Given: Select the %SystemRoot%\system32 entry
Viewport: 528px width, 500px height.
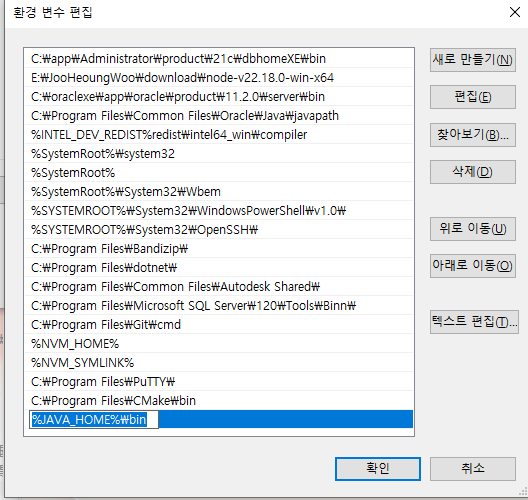Looking at the screenshot, I should pos(219,154).
